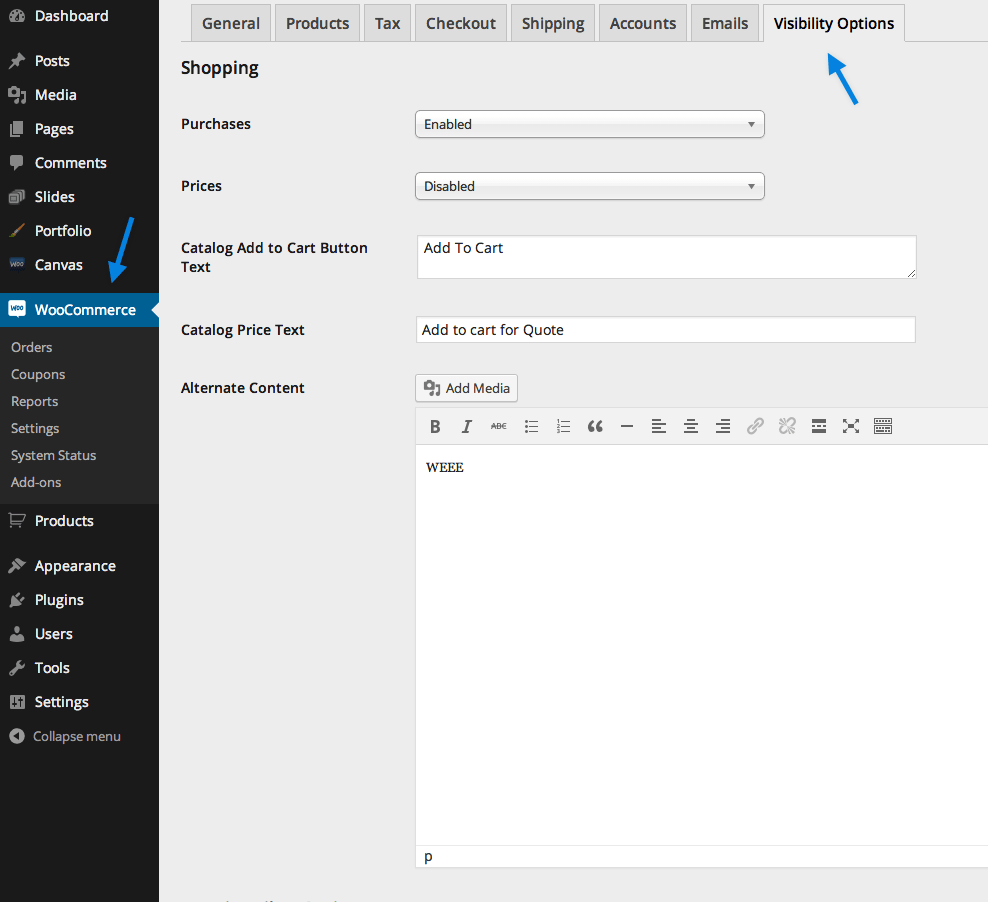The height and width of the screenshot is (902, 988).
Task: Open the Prices dropdown set to Disabled
Action: point(589,186)
